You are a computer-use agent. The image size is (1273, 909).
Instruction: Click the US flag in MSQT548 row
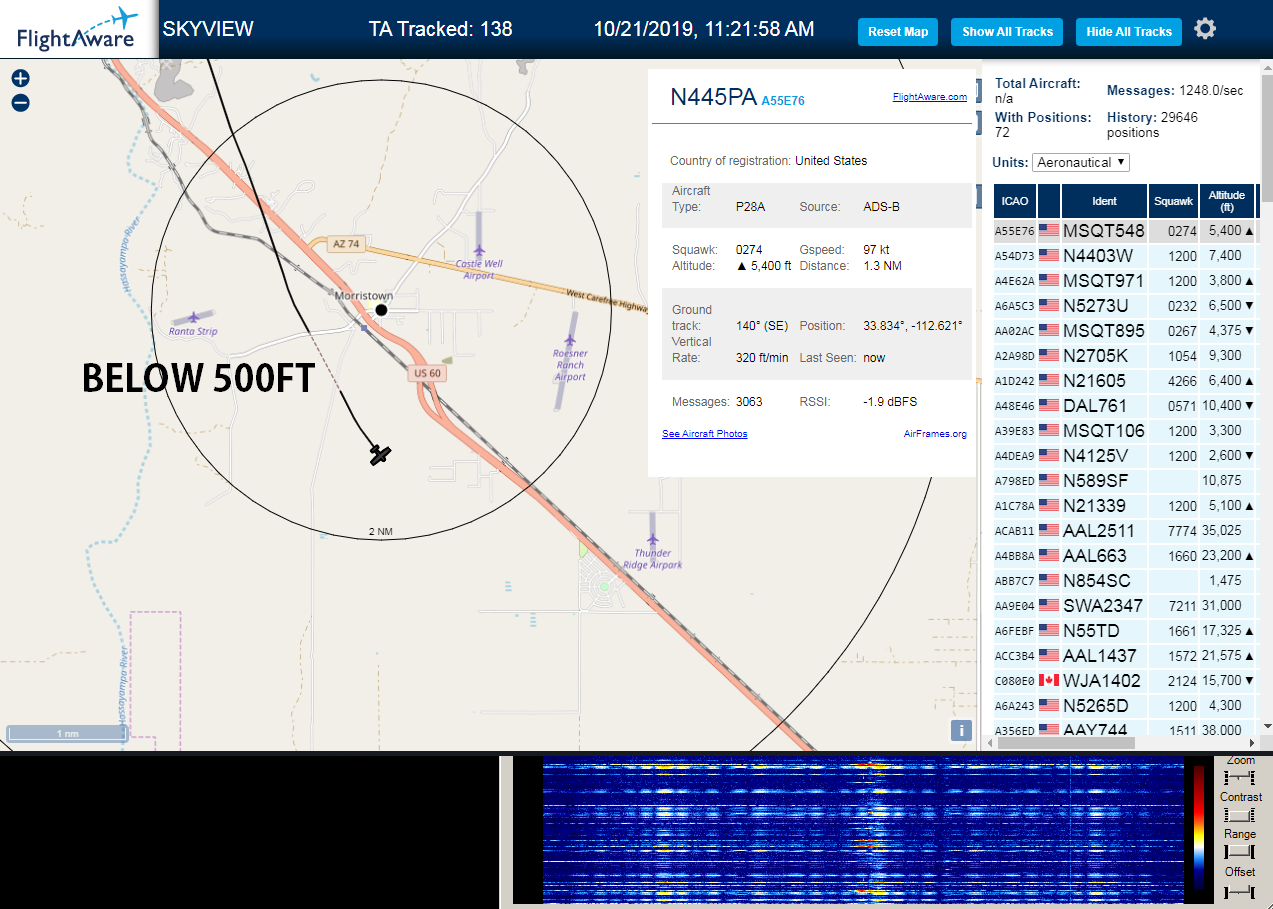tap(1048, 230)
